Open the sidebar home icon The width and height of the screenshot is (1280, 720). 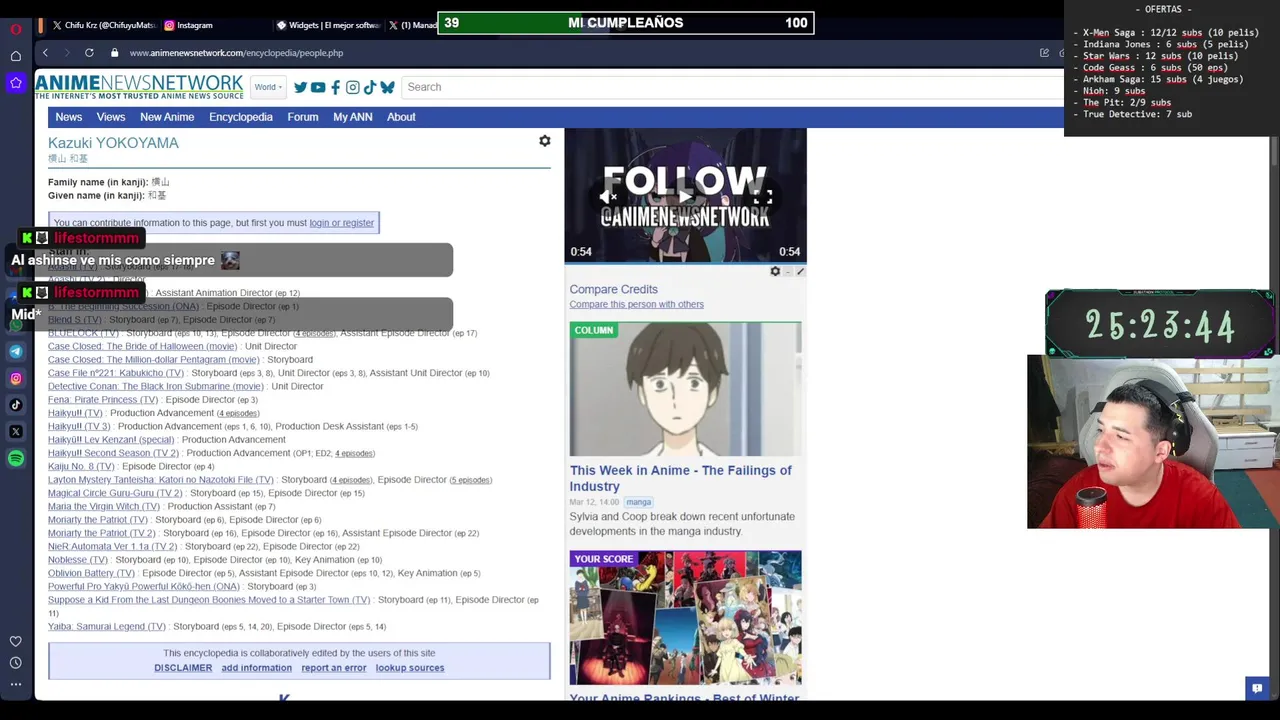tap(16, 56)
